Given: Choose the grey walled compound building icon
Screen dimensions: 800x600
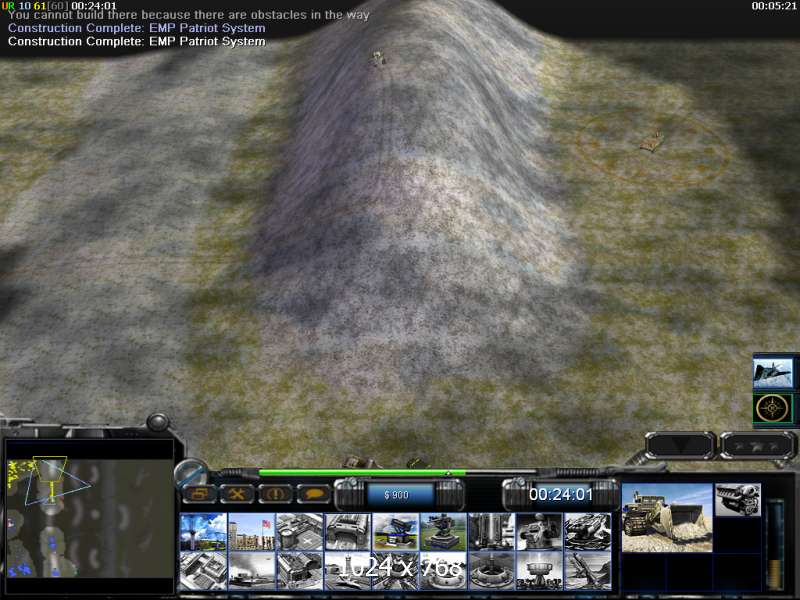Looking at the screenshot, I should [203, 570].
